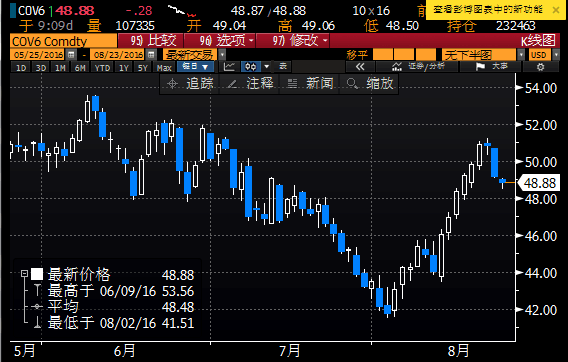568x362 pixels.
Task: Open the USD currency dropdown arrow
Action: (x=556, y=55)
